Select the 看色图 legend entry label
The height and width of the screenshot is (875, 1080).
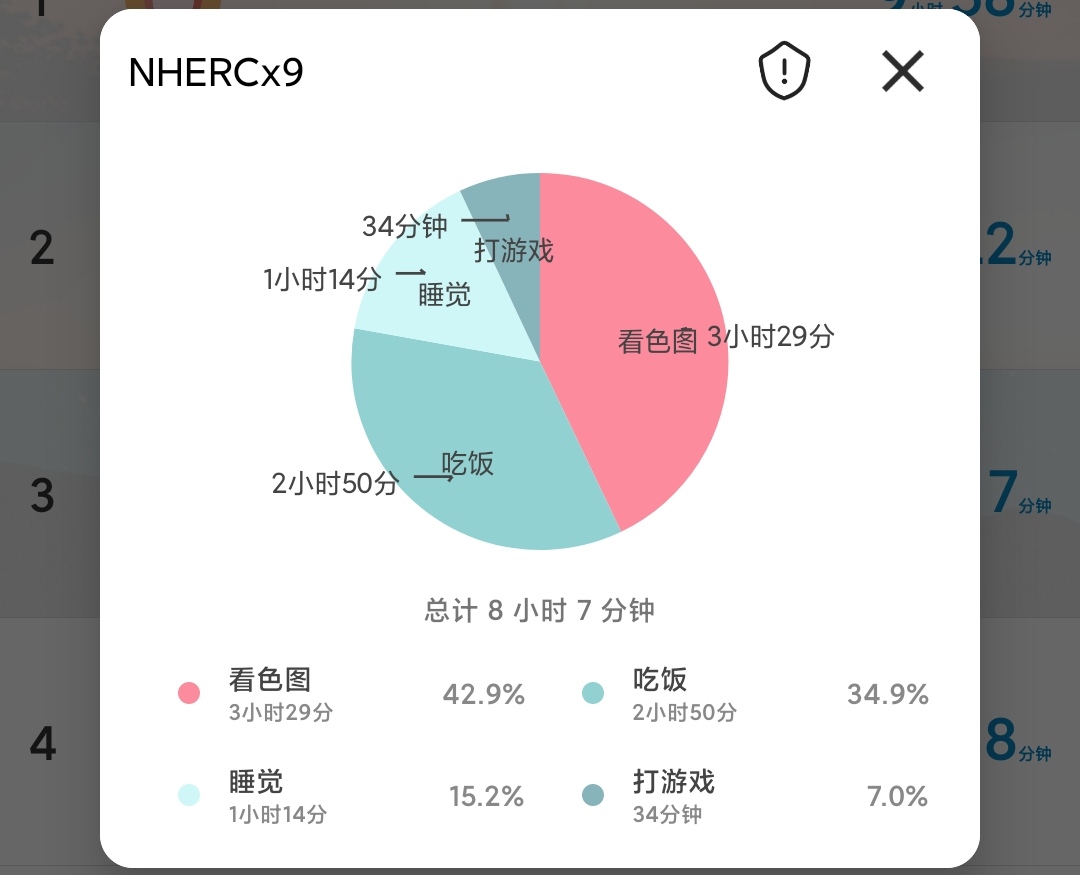pos(270,680)
